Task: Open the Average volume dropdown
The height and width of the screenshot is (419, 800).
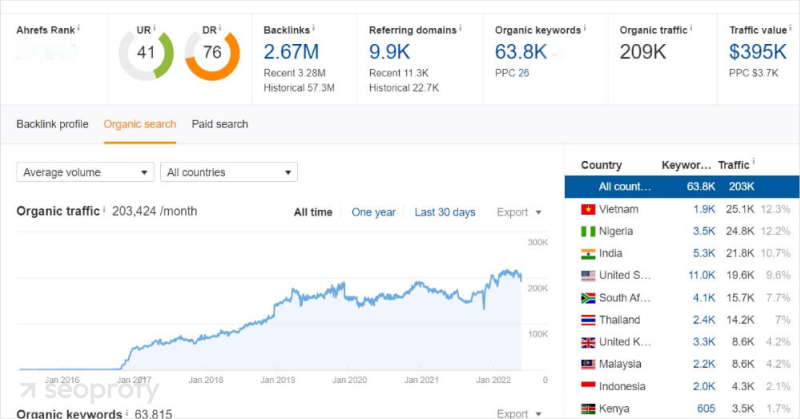Action: coord(85,172)
